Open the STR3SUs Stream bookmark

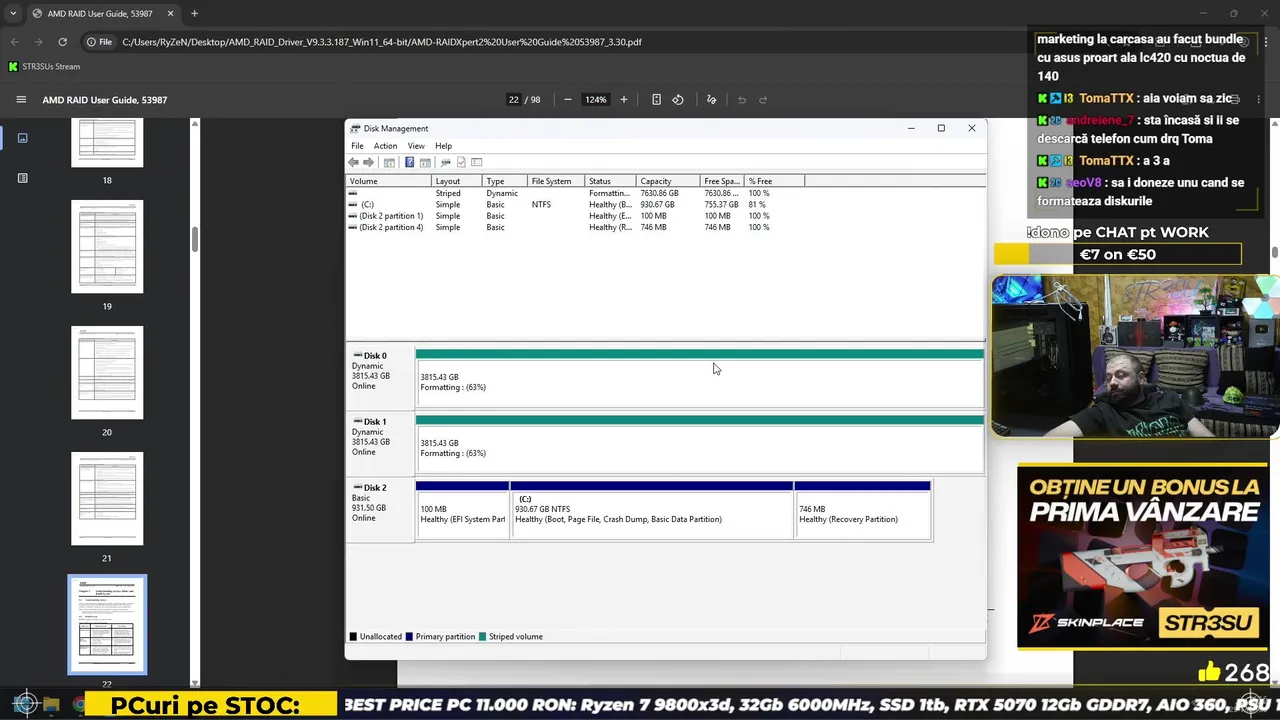pos(44,67)
